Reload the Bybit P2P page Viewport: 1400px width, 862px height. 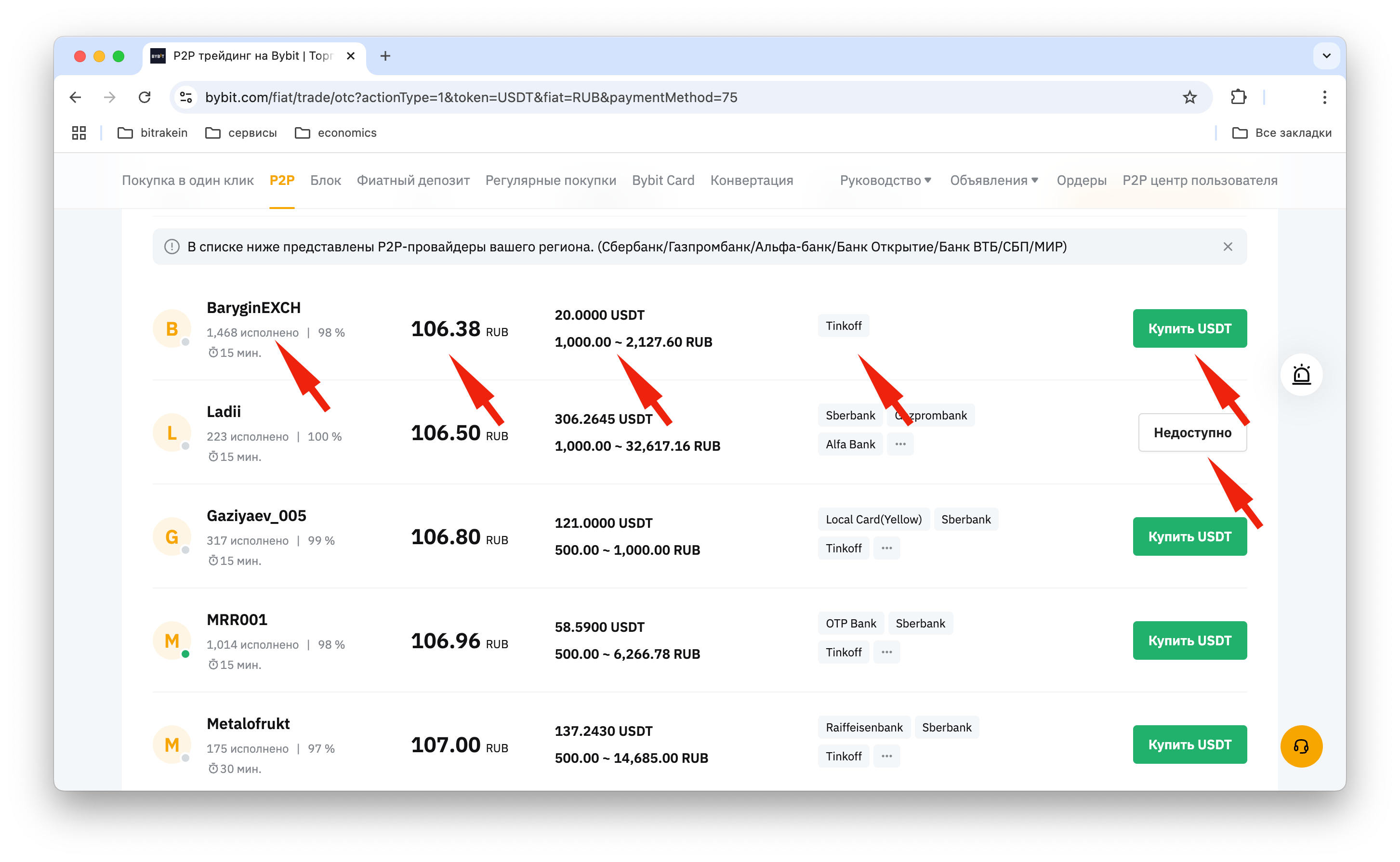coord(145,97)
